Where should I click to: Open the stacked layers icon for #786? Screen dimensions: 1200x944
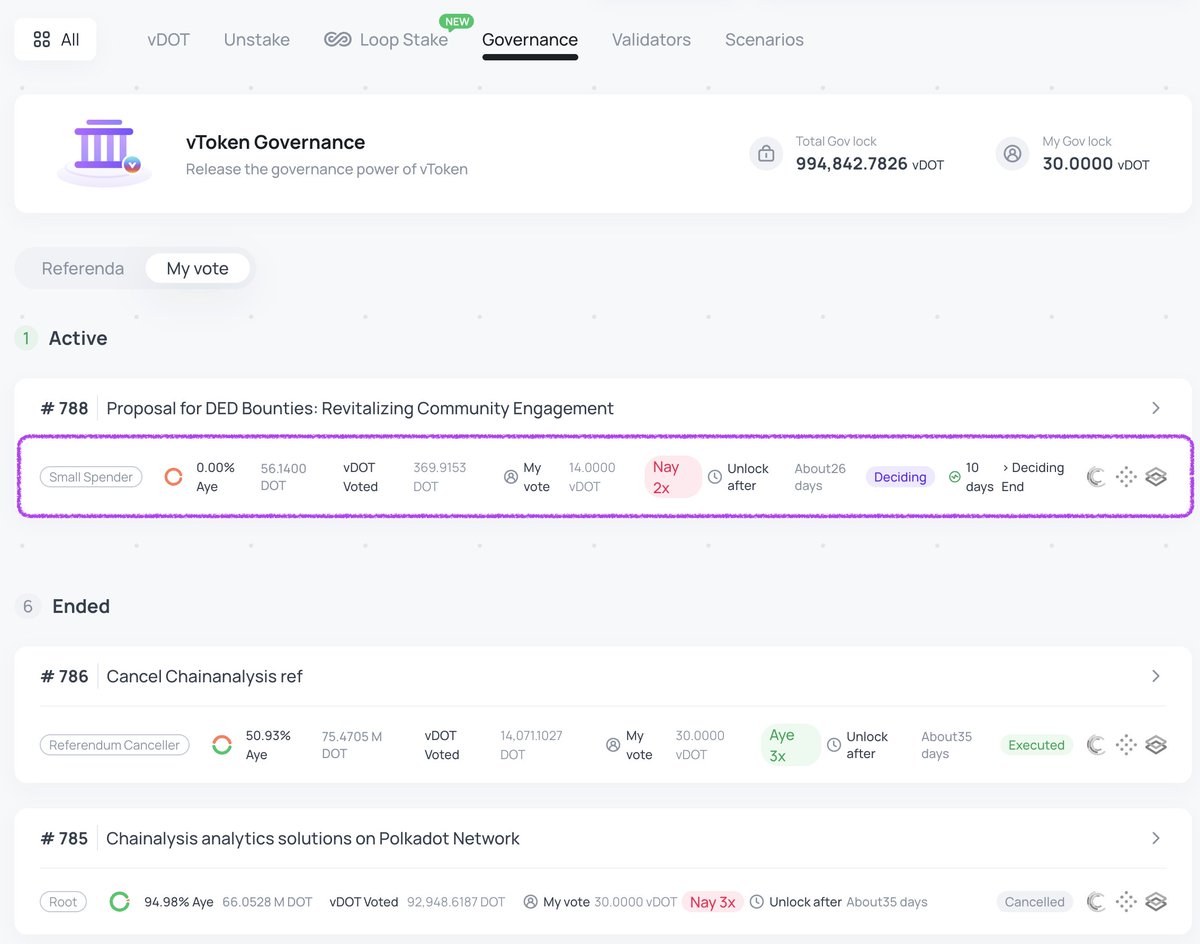[x=1156, y=745]
